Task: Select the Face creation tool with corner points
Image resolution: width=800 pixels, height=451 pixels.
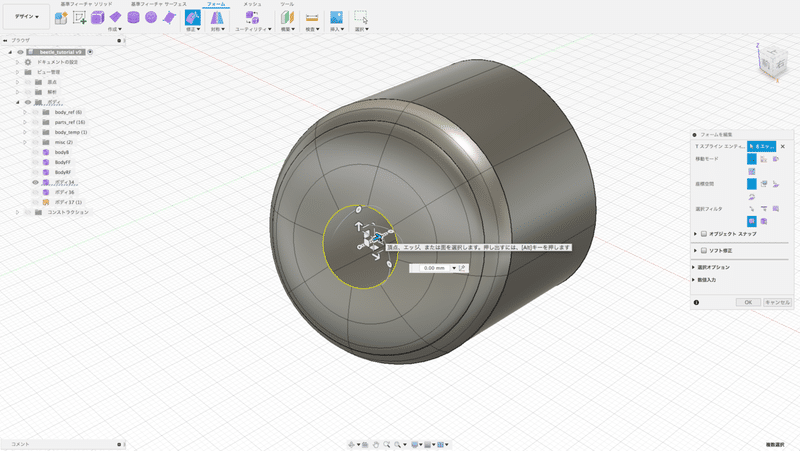Action: point(169,18)
